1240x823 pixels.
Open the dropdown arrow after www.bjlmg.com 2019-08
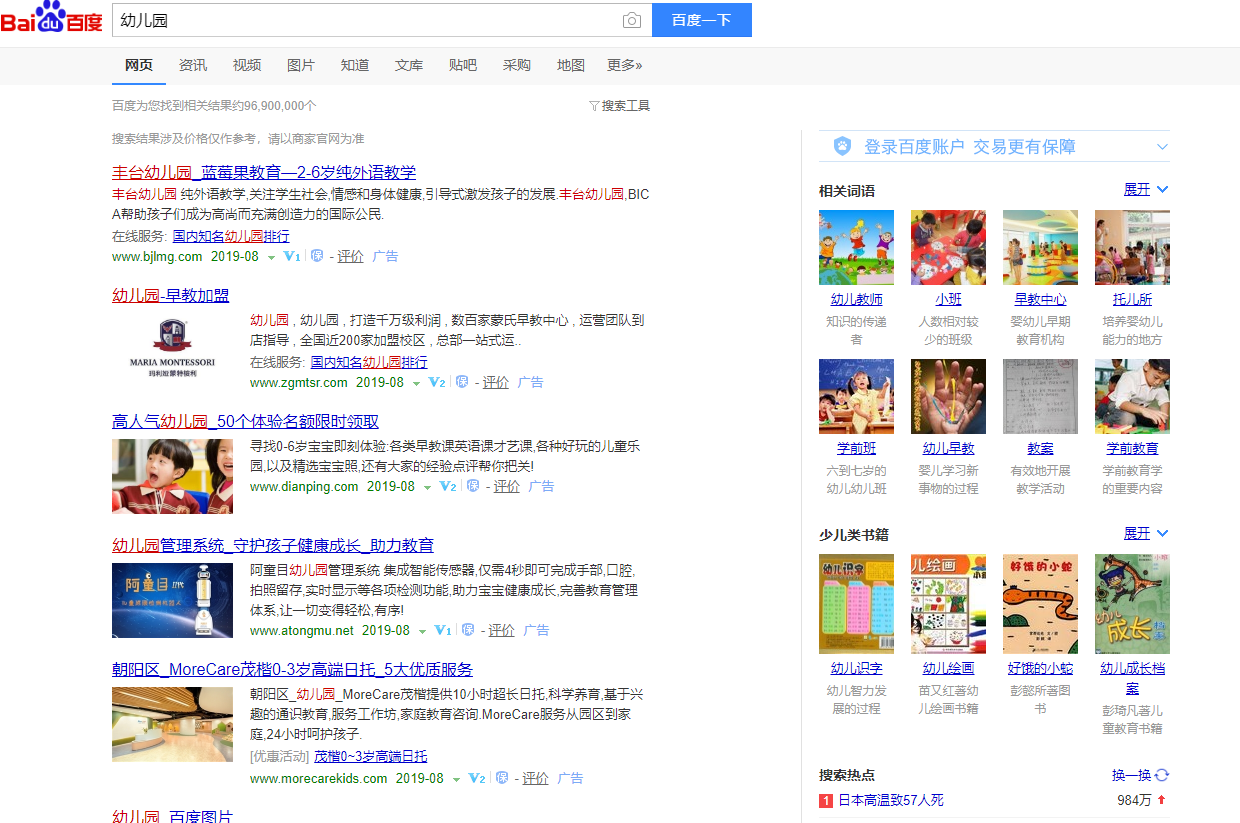[270, 258]
